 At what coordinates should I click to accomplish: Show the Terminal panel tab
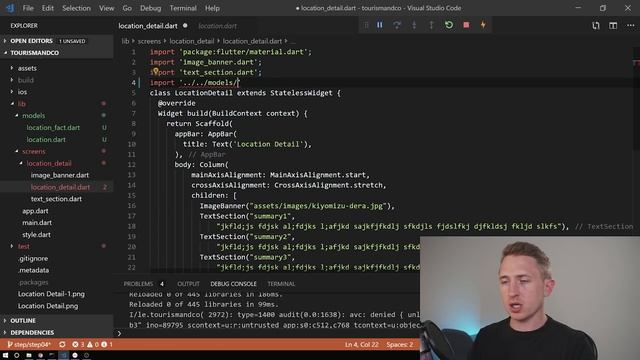(x=281, y=284)
